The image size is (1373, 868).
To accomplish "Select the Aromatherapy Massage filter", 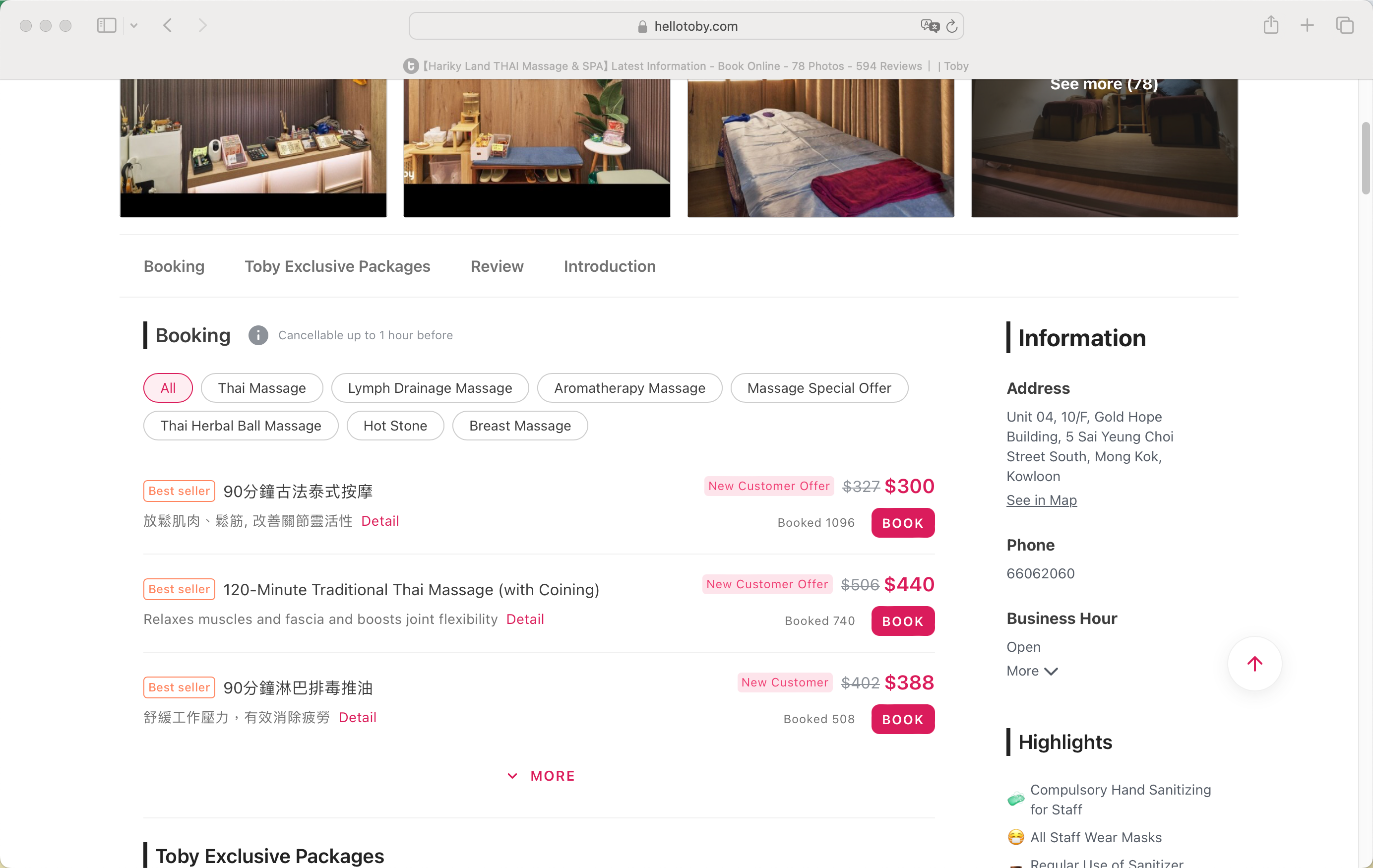I will click(x=629, y=388).
